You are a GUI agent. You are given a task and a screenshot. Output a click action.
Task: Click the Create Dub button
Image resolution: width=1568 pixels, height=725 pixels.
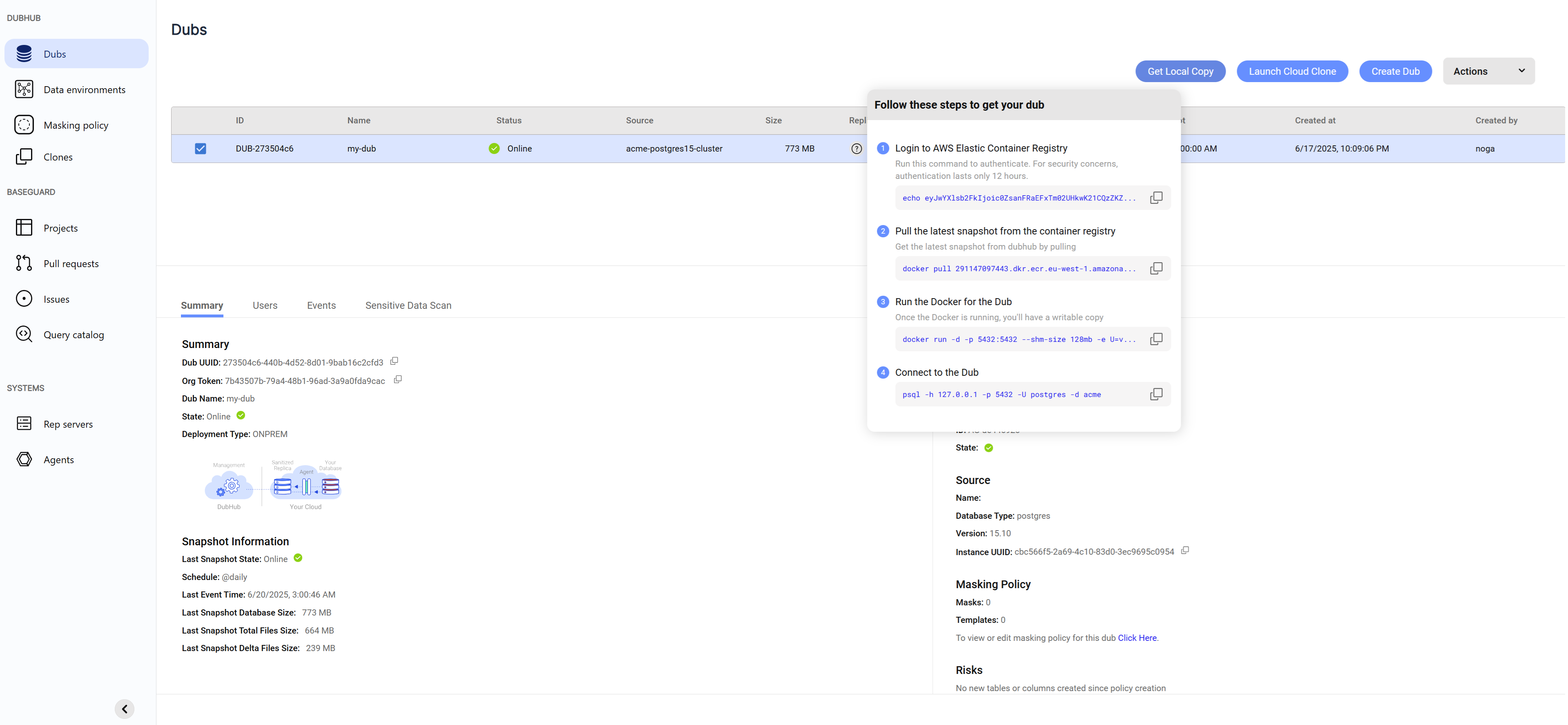pos(1394,71)
